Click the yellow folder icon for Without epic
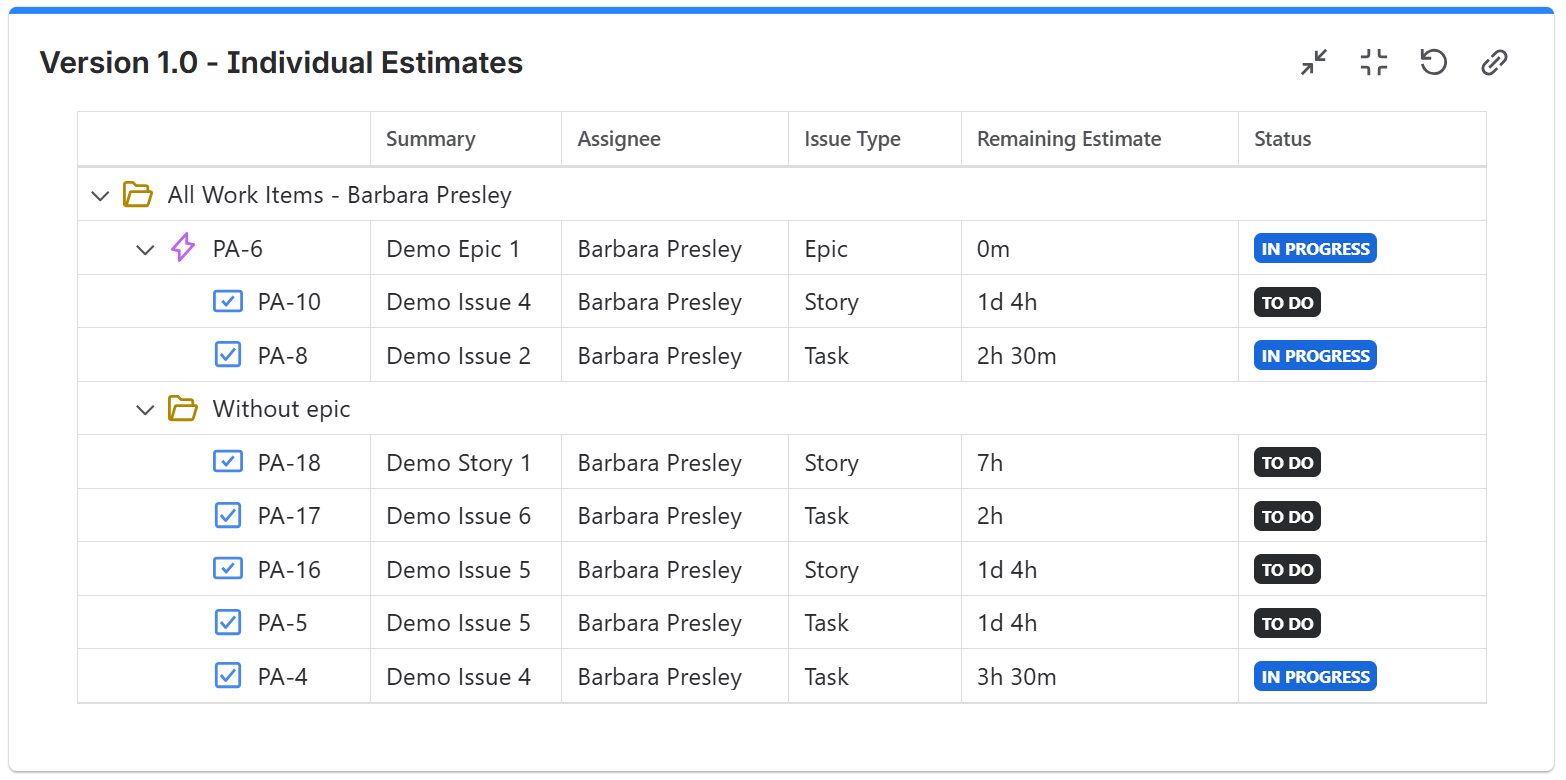This screenshot has height=780, width=1566. click(x=182, y=409)
